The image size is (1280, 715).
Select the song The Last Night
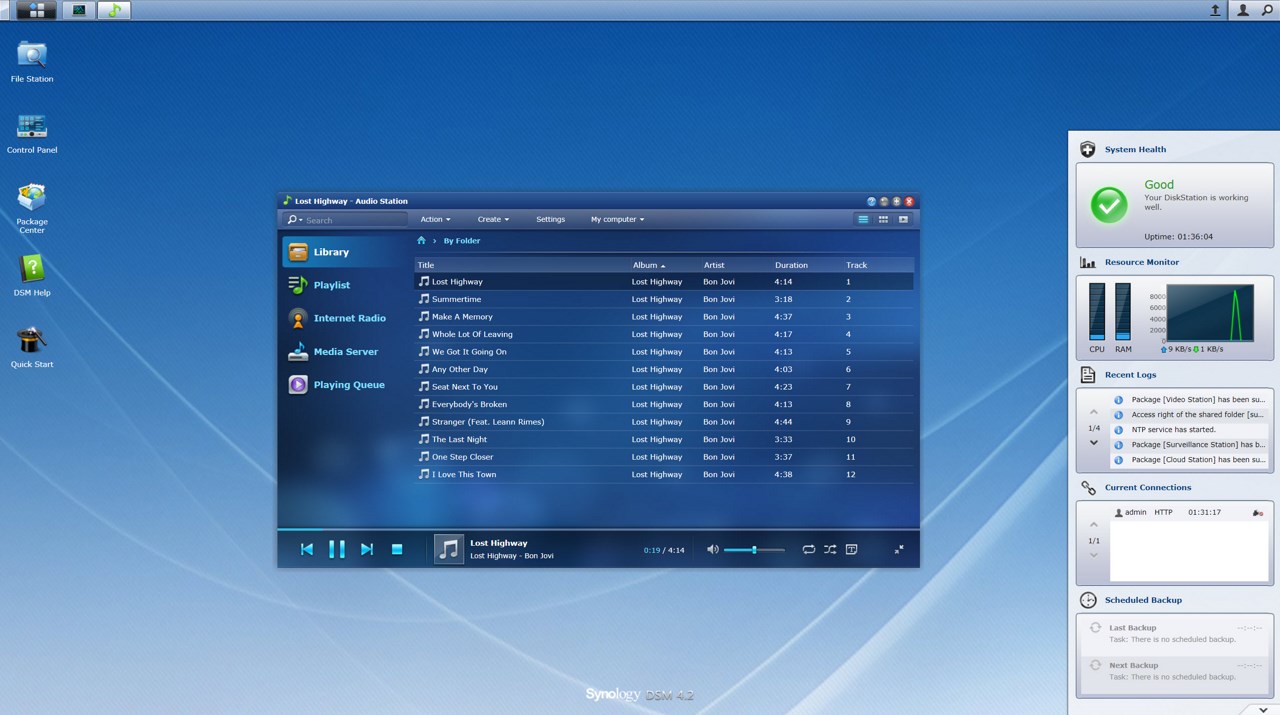point(664,439)
